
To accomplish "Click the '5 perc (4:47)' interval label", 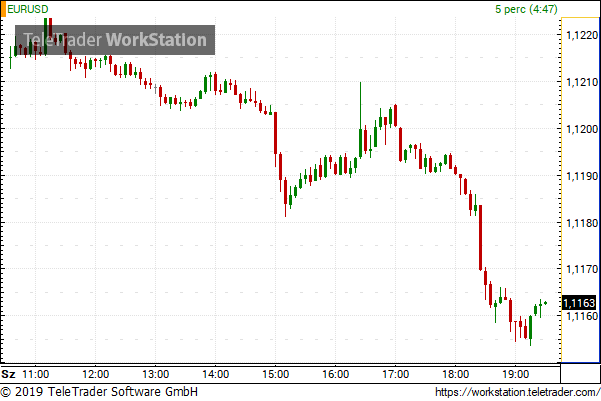I will 526,9.
